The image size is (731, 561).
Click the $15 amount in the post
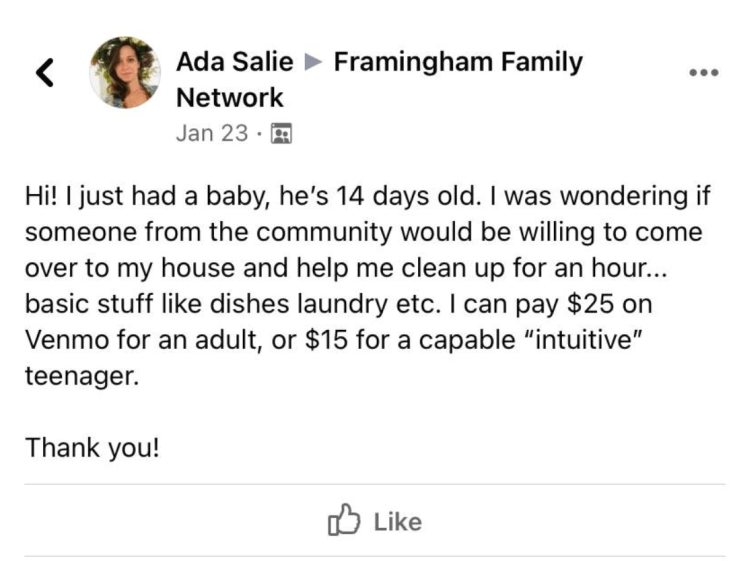pyautogui.click(x=326, y=339)
